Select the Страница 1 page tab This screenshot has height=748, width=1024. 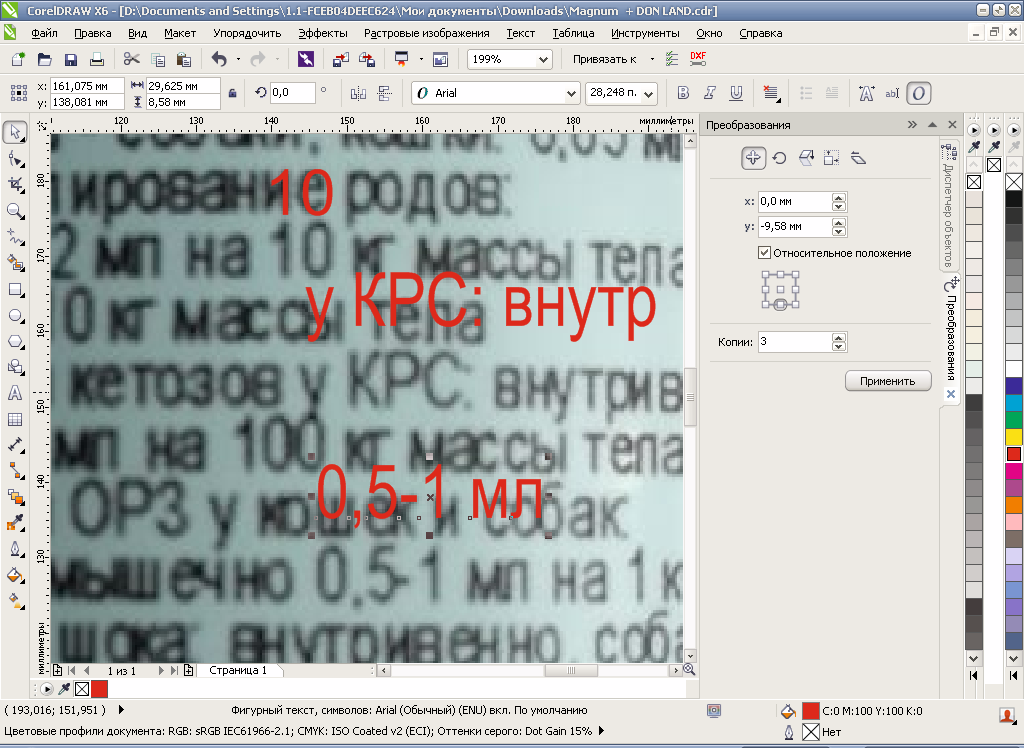(238, 670)
